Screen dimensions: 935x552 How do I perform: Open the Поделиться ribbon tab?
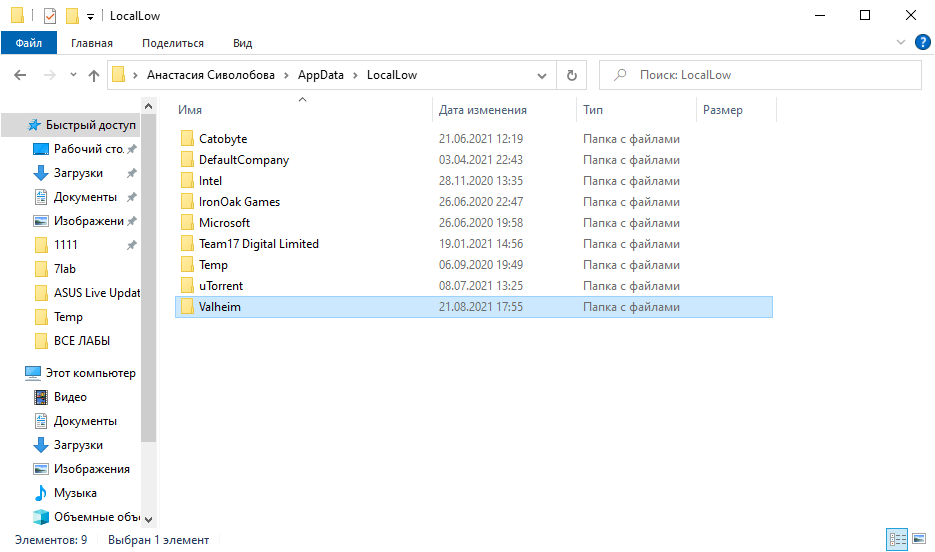coord(172,43)
